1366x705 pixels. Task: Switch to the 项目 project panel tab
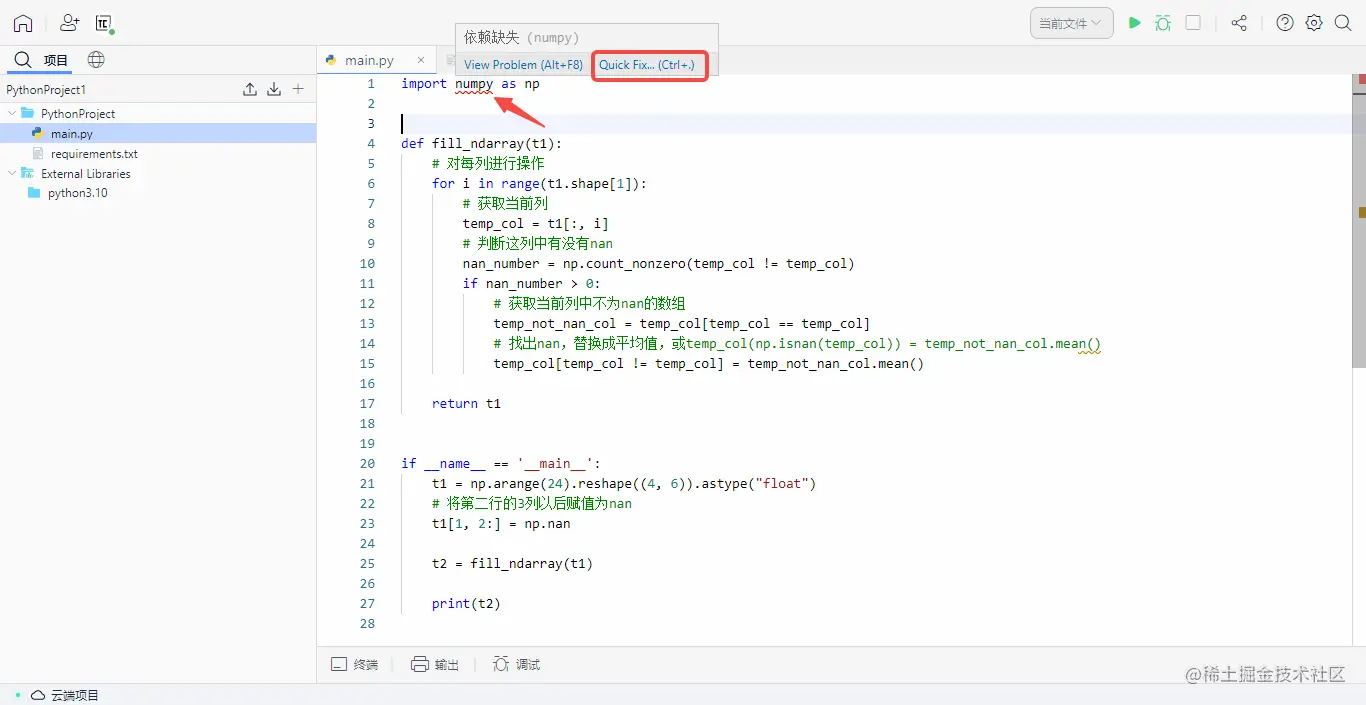41,60
